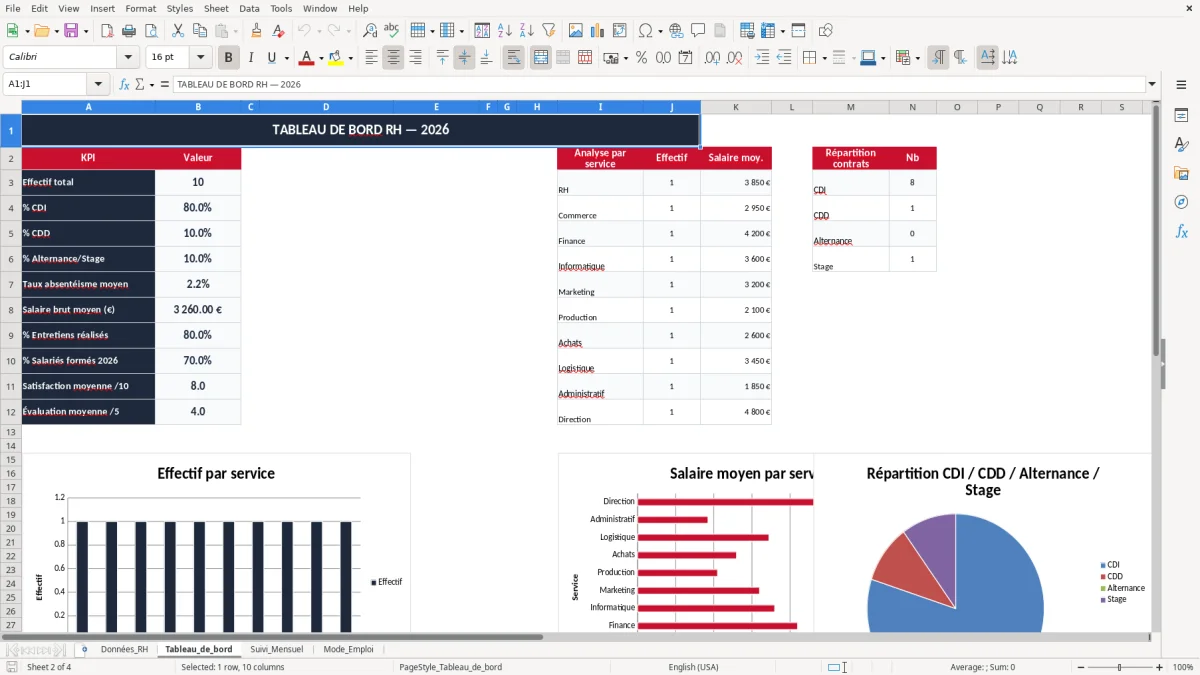1200x675 pixels.
Task: Insert an image using the toolbar icon
Action: (x=576, y=31)
